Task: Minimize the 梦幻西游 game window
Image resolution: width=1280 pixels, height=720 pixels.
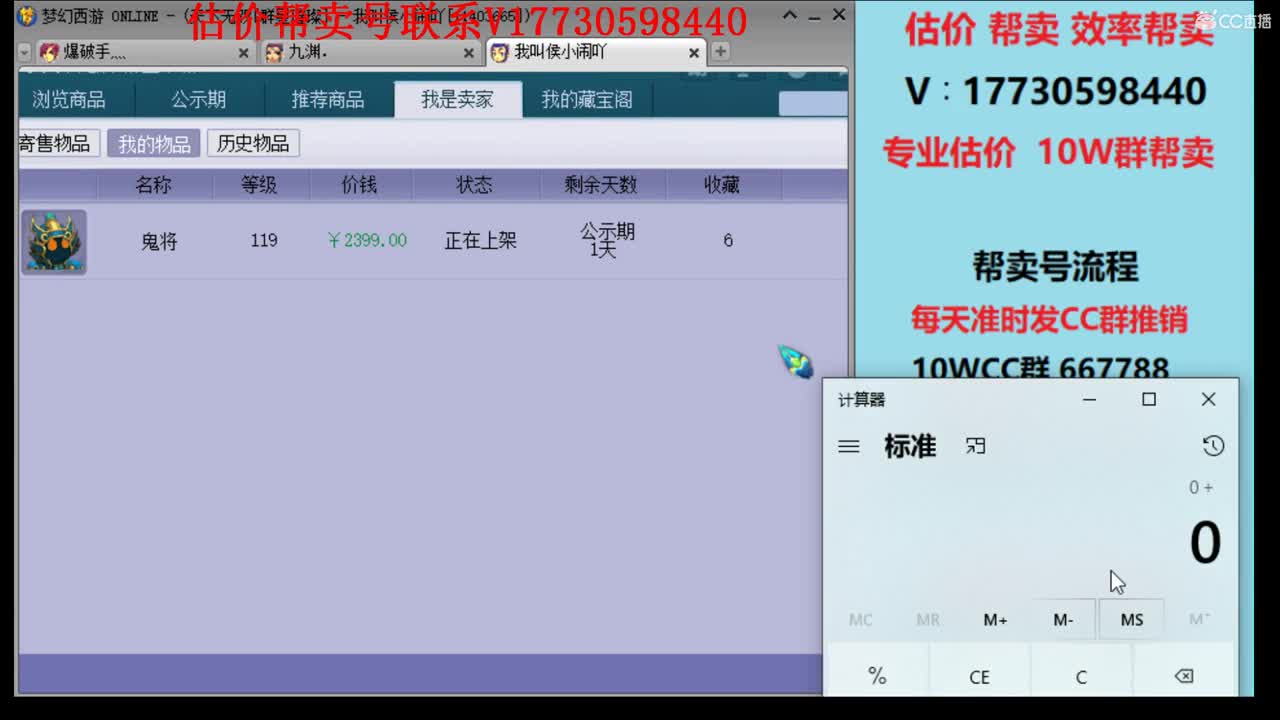Action: pos(816,15)
